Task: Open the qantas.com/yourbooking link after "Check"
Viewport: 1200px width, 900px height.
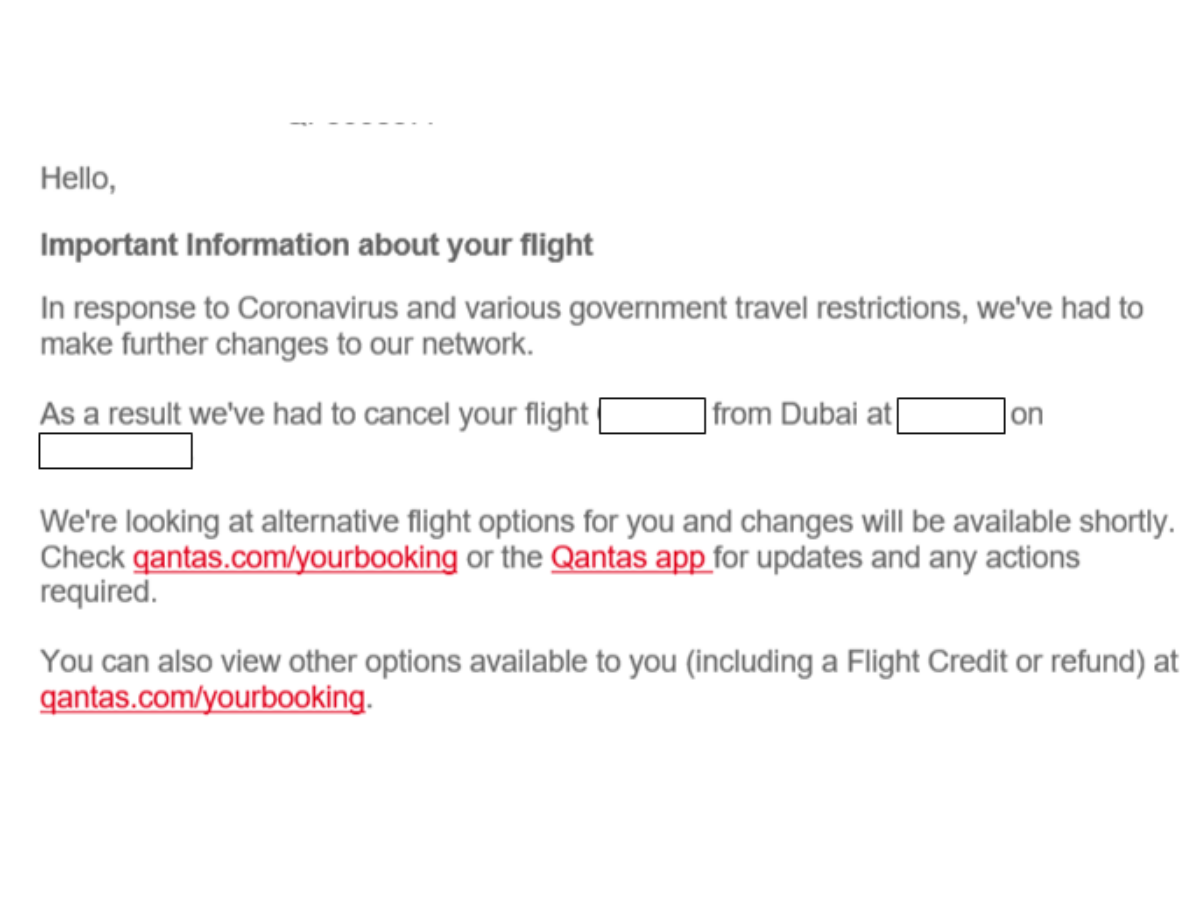Action: (295, 557)
